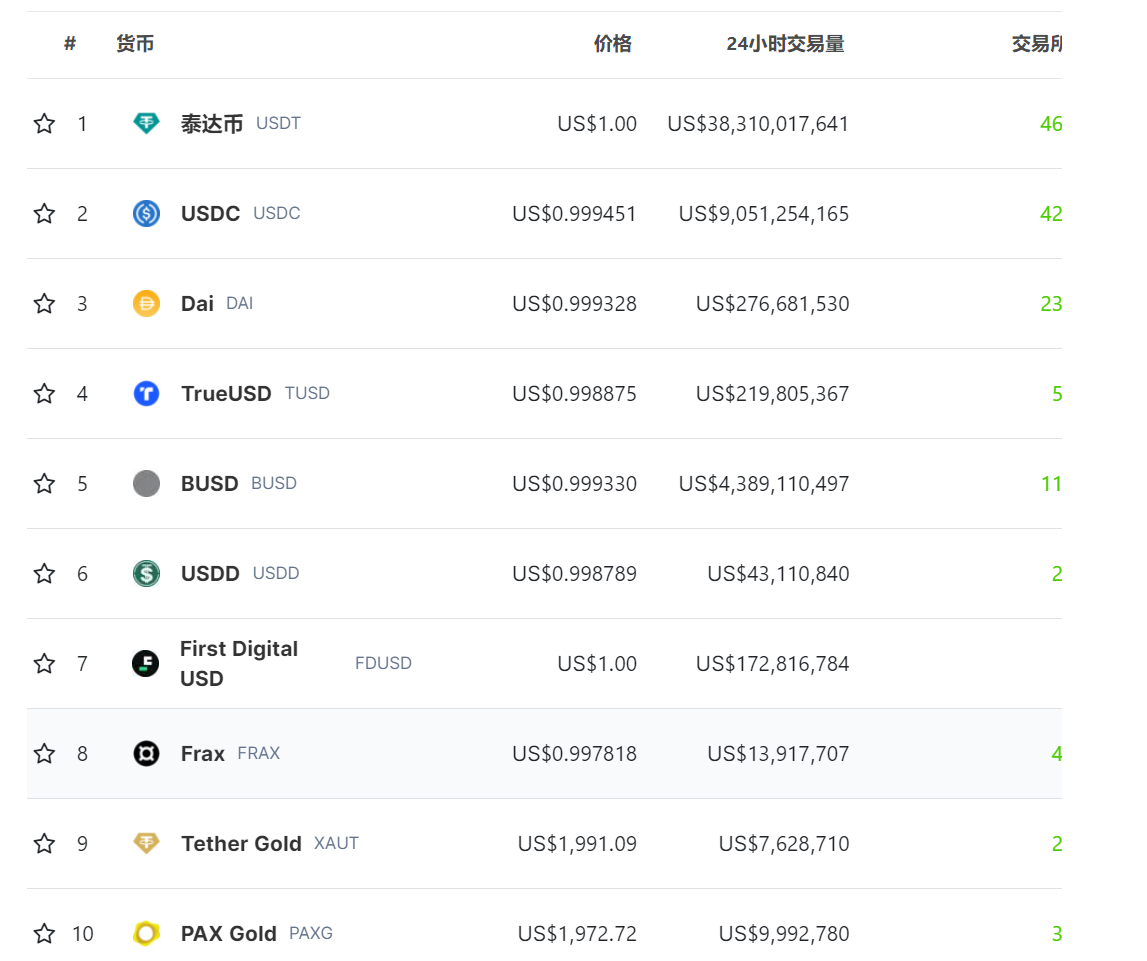Toggle the PAX Gold favorite star
Viewport: 1147px width, 961px height.
[x=45, y=933]
